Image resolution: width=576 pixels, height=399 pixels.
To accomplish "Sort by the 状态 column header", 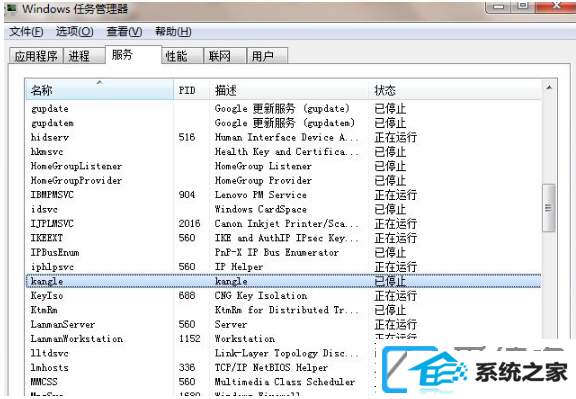I will (x=455, y=90).
